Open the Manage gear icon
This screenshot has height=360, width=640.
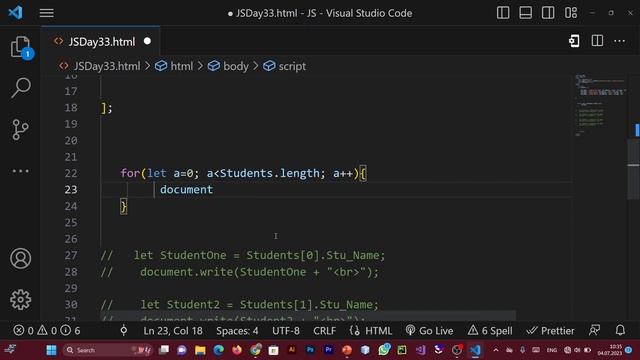tap(20, 300)
